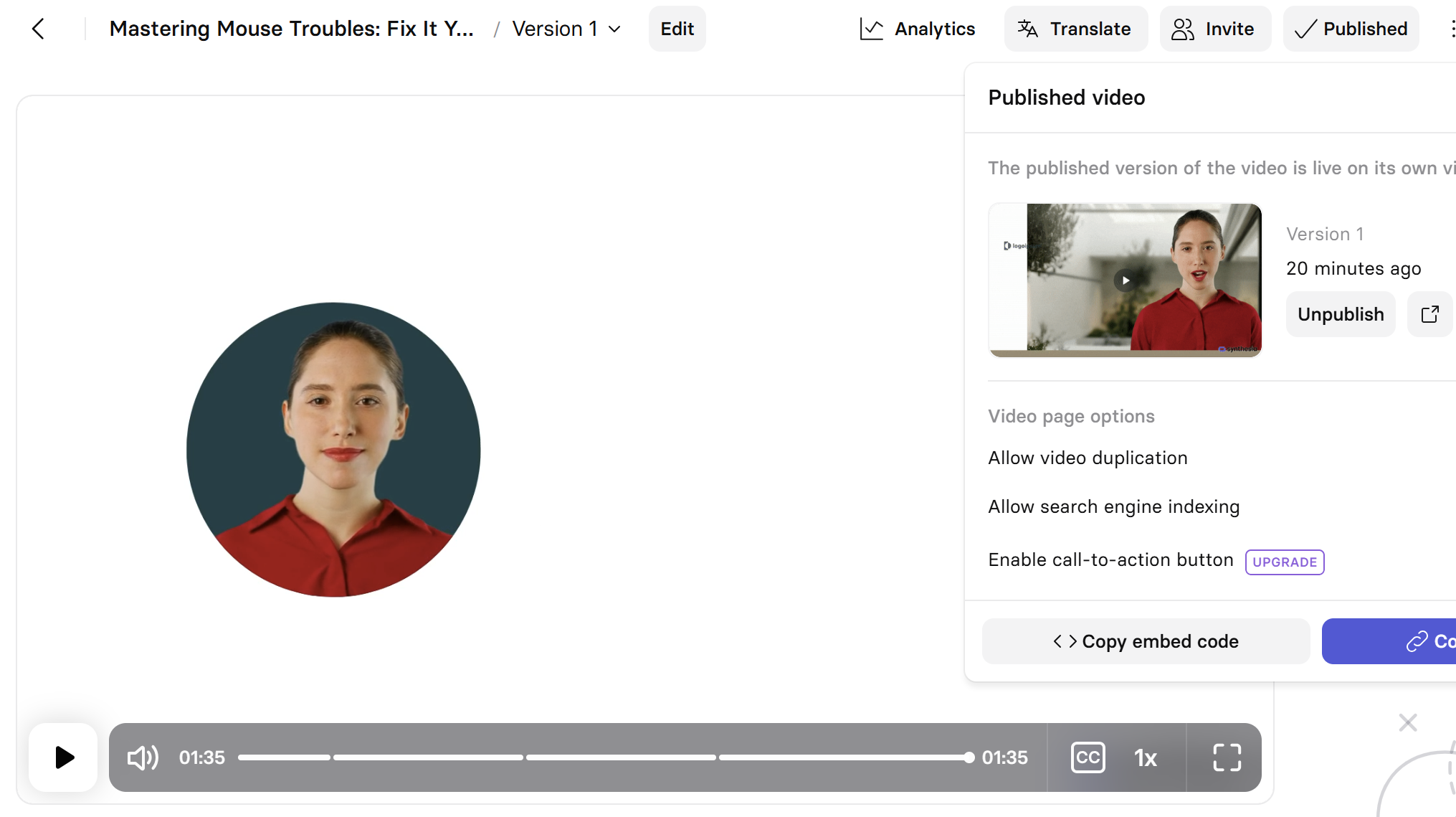The width and height of the screenshot is (1456, 817).
Task: Click the Unpublish button
Action: point(1340,314)
